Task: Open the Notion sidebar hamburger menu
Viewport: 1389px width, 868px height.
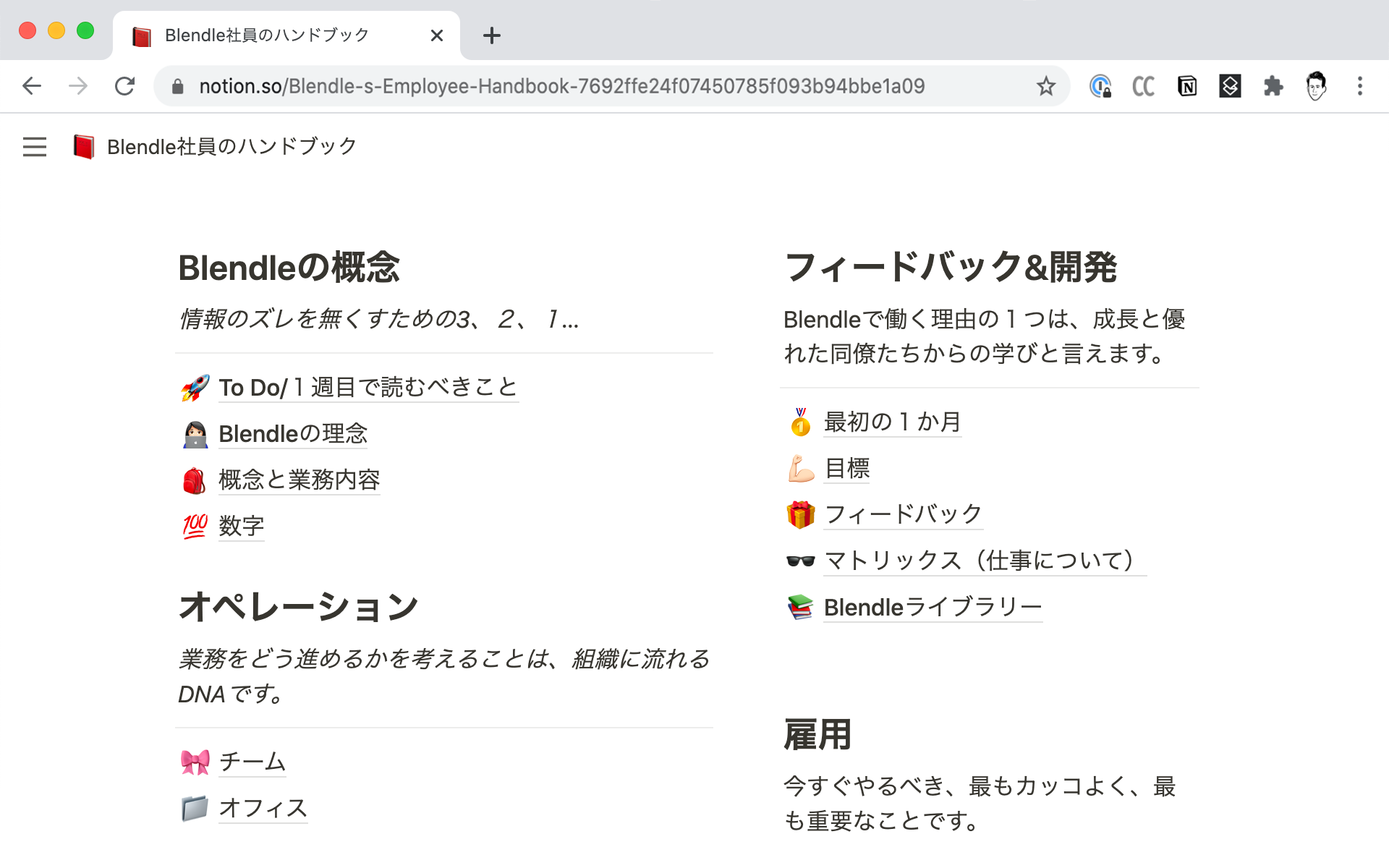Action: [34, 147]
